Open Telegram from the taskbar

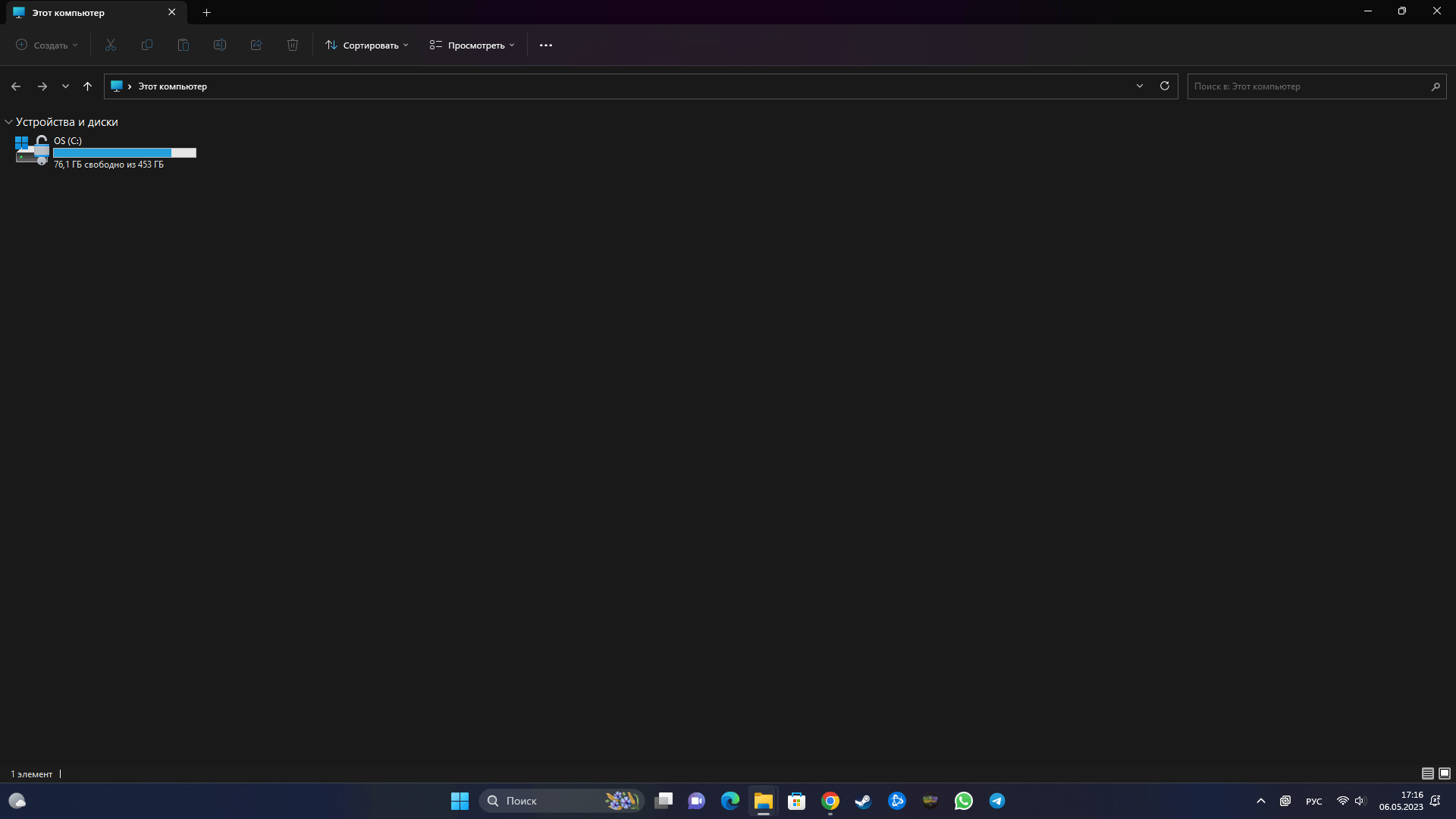[996, 801]
